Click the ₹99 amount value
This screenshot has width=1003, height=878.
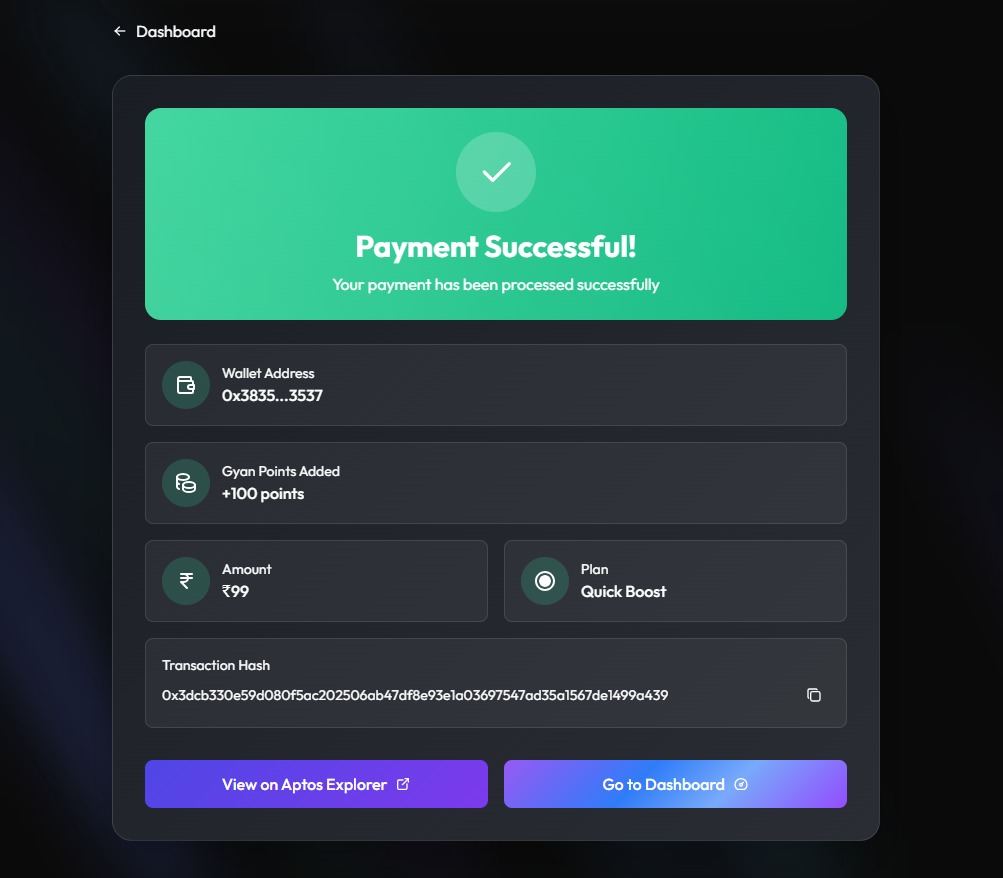[x=235, y=592]
